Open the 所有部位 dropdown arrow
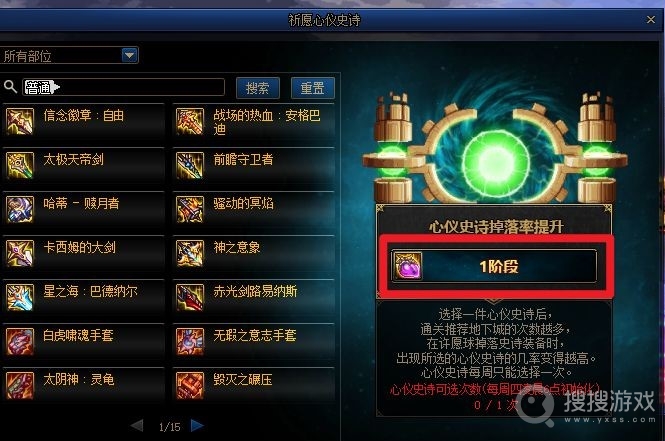Screen dimensions: 665x441 click(x=129, y=55)
